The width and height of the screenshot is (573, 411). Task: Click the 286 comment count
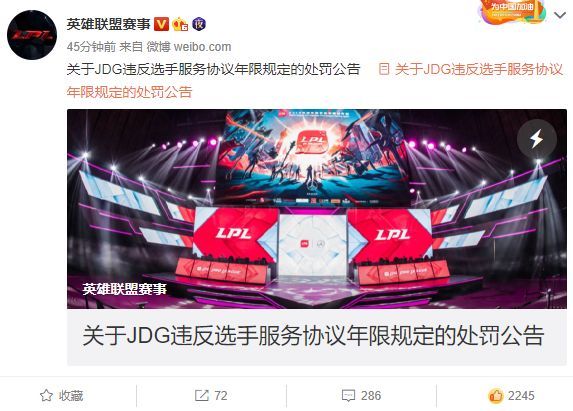[371, 396]
